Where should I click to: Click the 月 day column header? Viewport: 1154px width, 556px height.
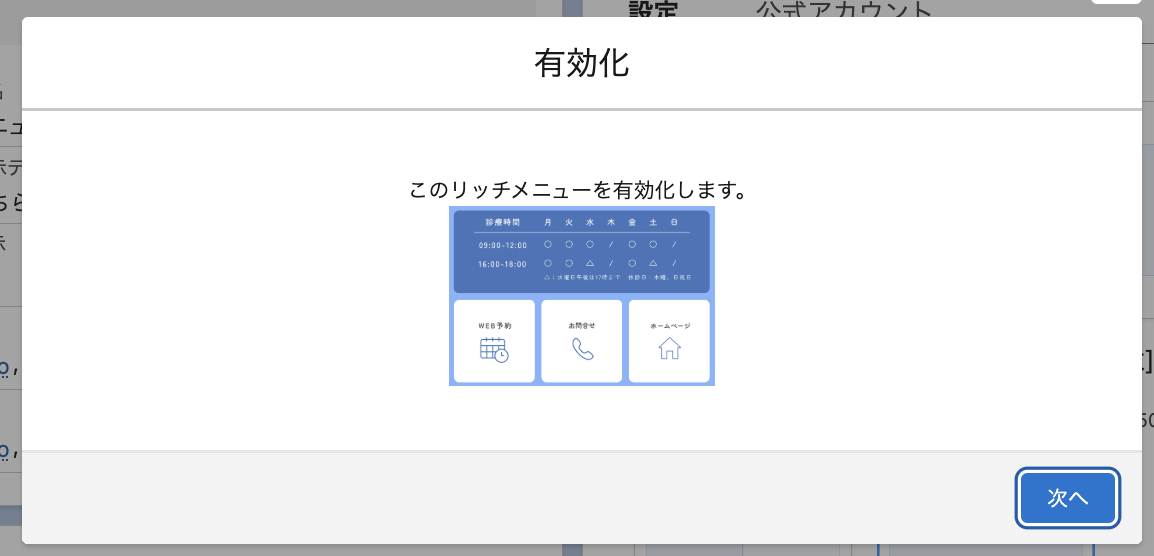pos(548,222)
